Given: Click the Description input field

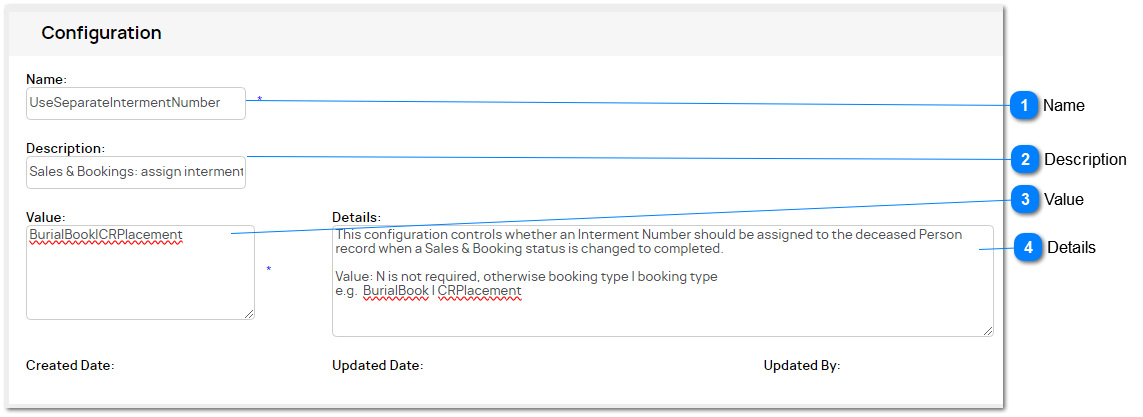Looking at the screenshot, I should click(x=136, y=172).
